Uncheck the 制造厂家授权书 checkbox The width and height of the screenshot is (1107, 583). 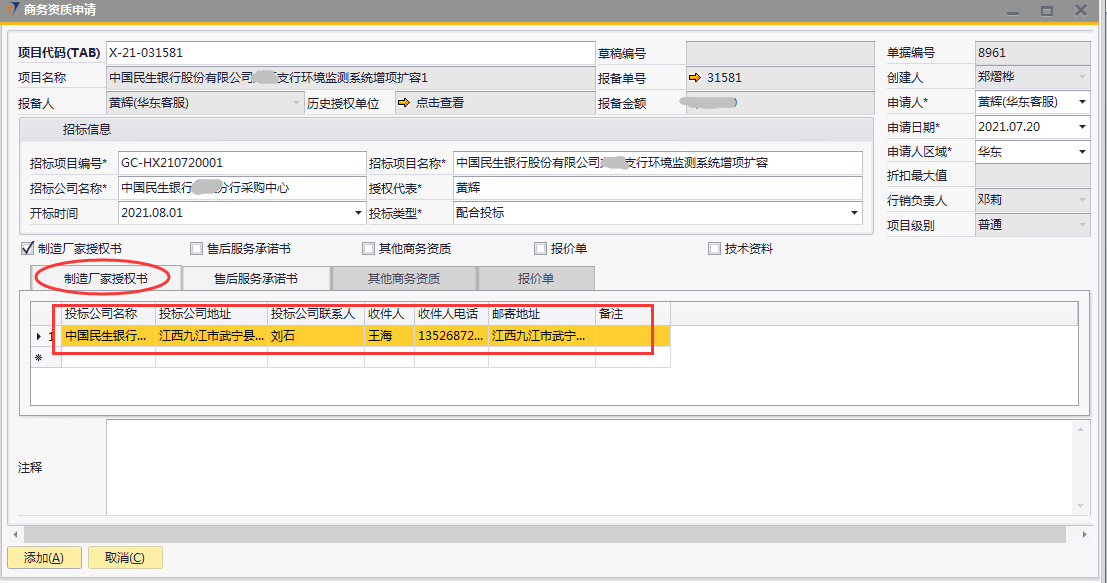[27, 249]
